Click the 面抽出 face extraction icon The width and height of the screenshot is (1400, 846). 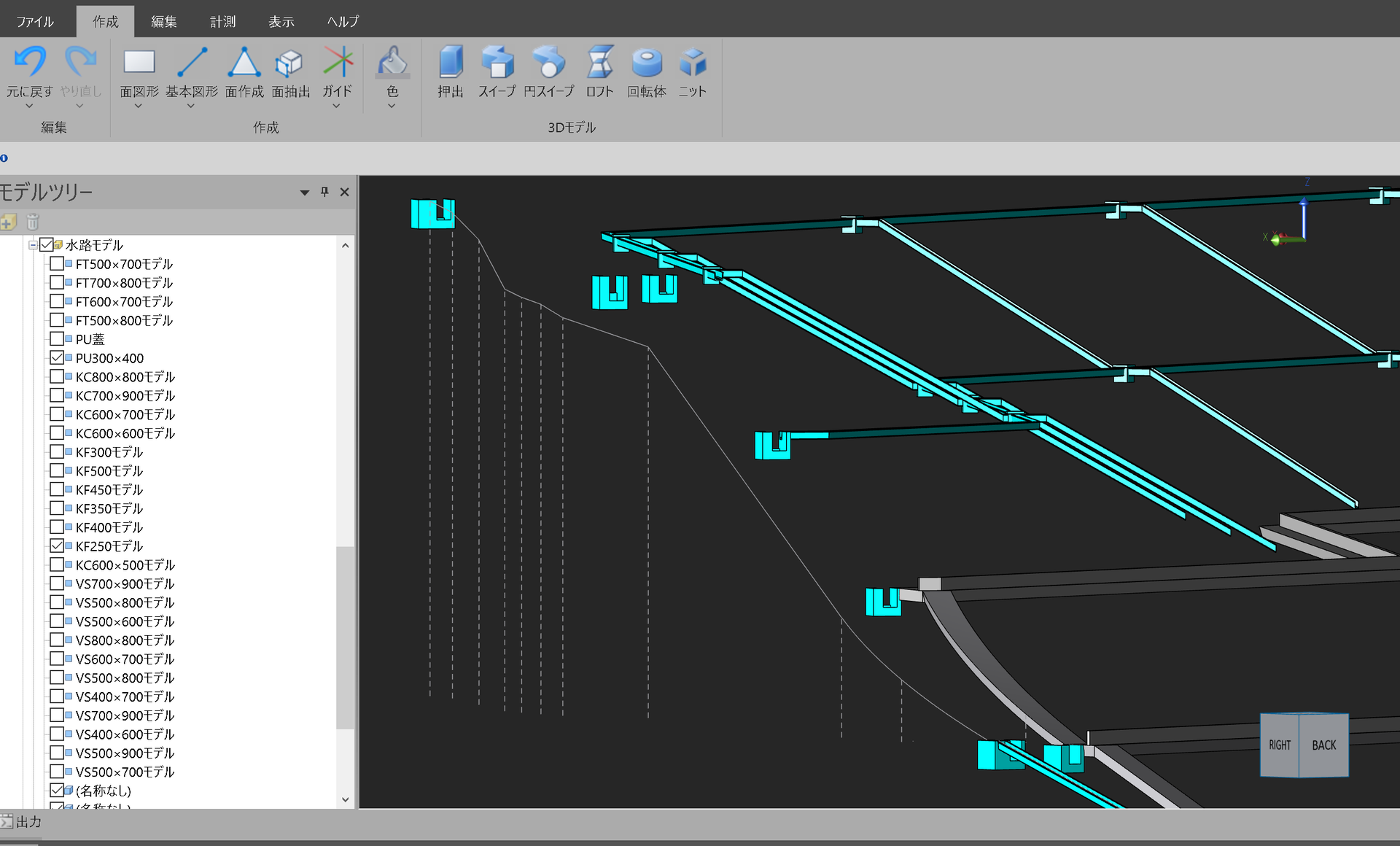coord(290,63)
